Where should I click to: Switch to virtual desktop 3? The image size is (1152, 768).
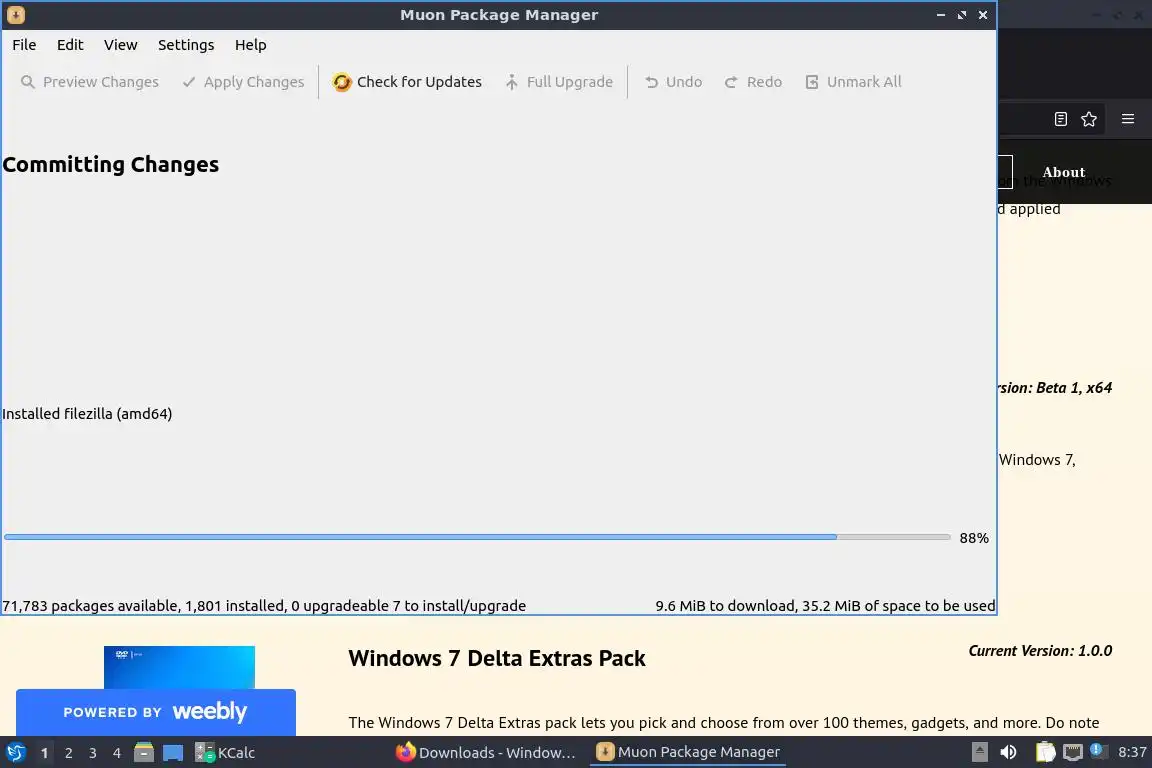coord(93,753)
